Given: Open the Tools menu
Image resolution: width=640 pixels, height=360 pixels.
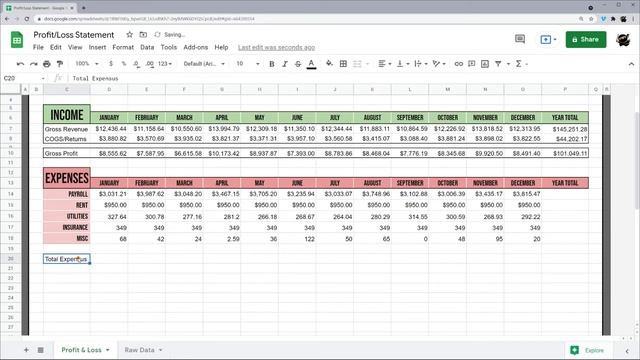Looking at the screenshot, I should (169, 47).
